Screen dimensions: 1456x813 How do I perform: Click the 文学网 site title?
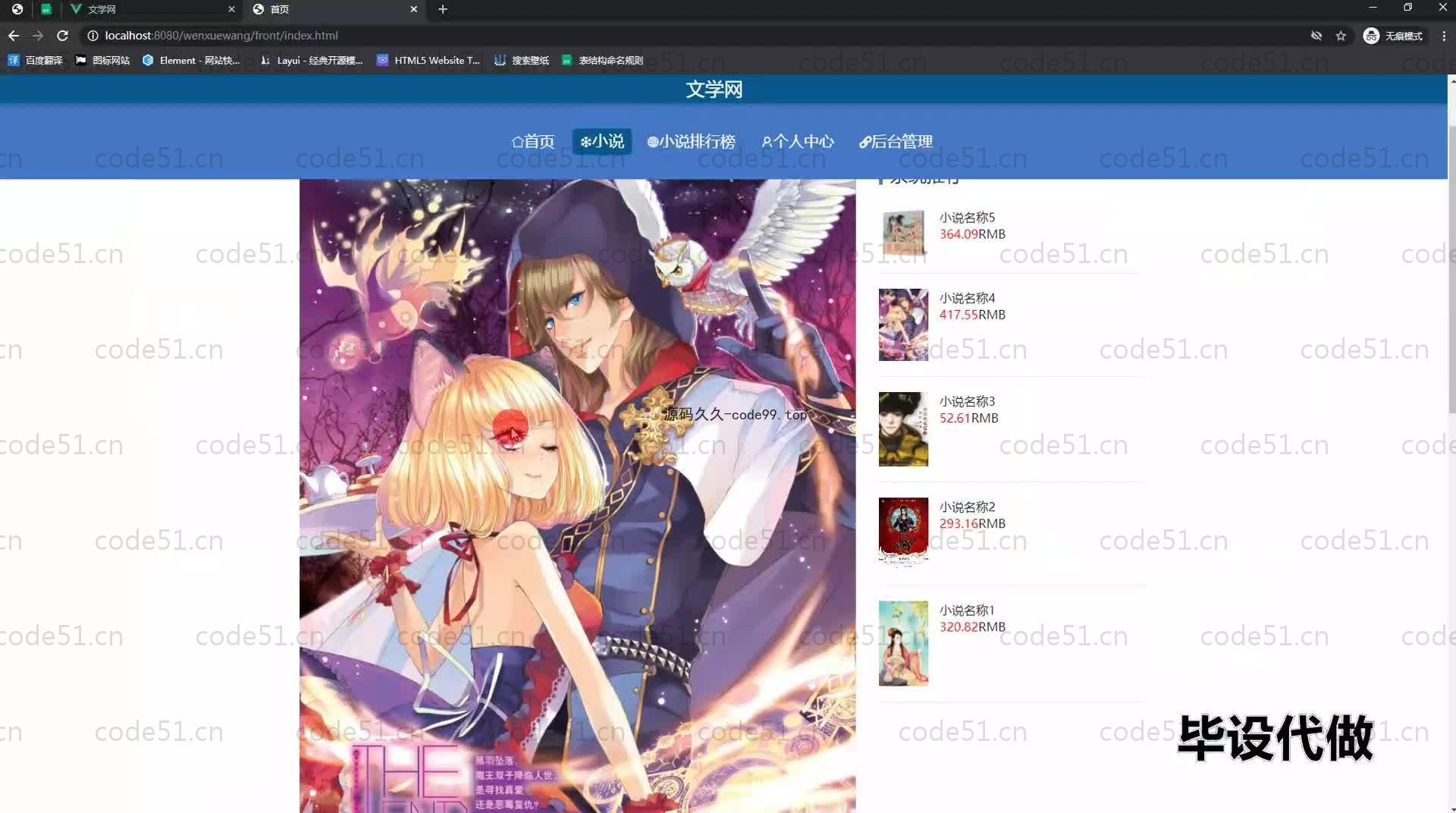(714, 89)
